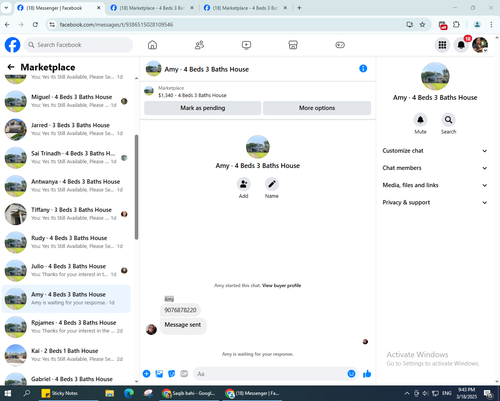Viewport: 500px width, 401px height.
Task: Open File Explorer from the taskbar
Action: point(110,393)
